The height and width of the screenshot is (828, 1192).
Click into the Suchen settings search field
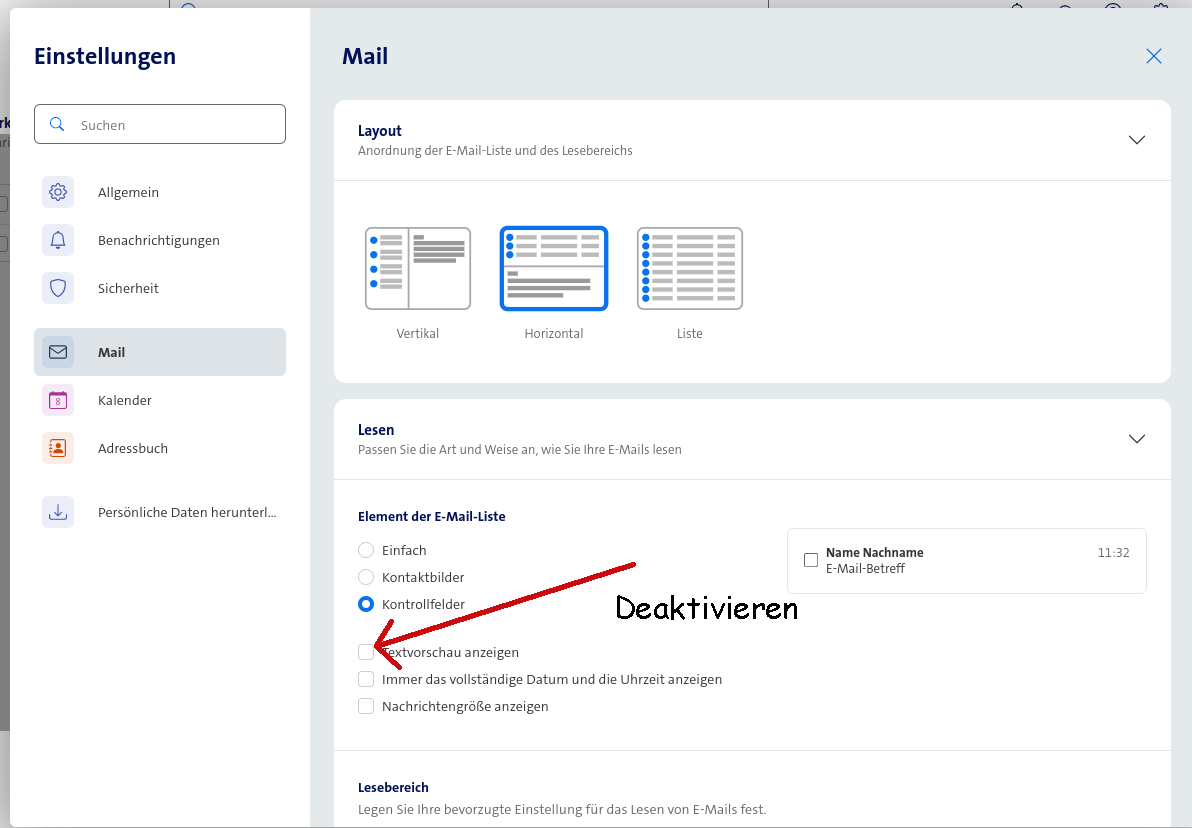pyautogui.click(x=175, y=125)
